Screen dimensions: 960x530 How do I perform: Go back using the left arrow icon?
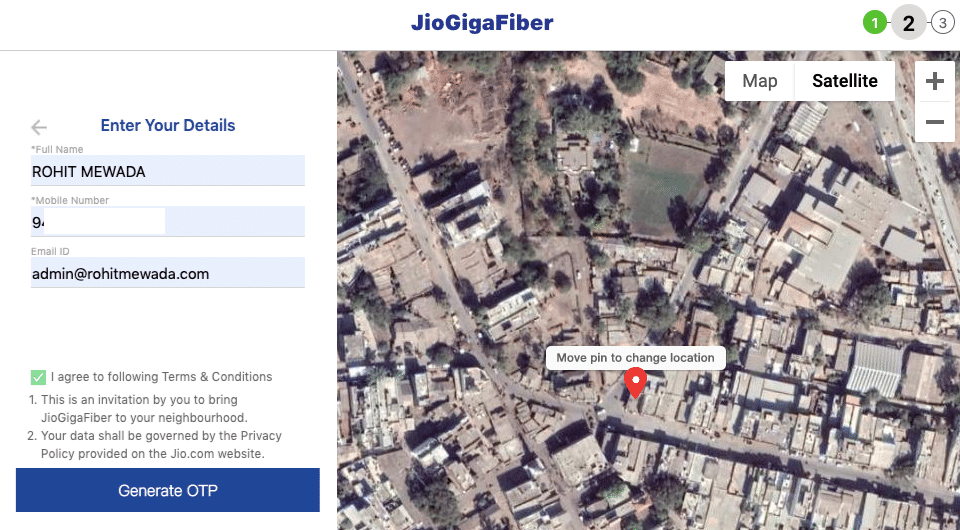[39, 127]
